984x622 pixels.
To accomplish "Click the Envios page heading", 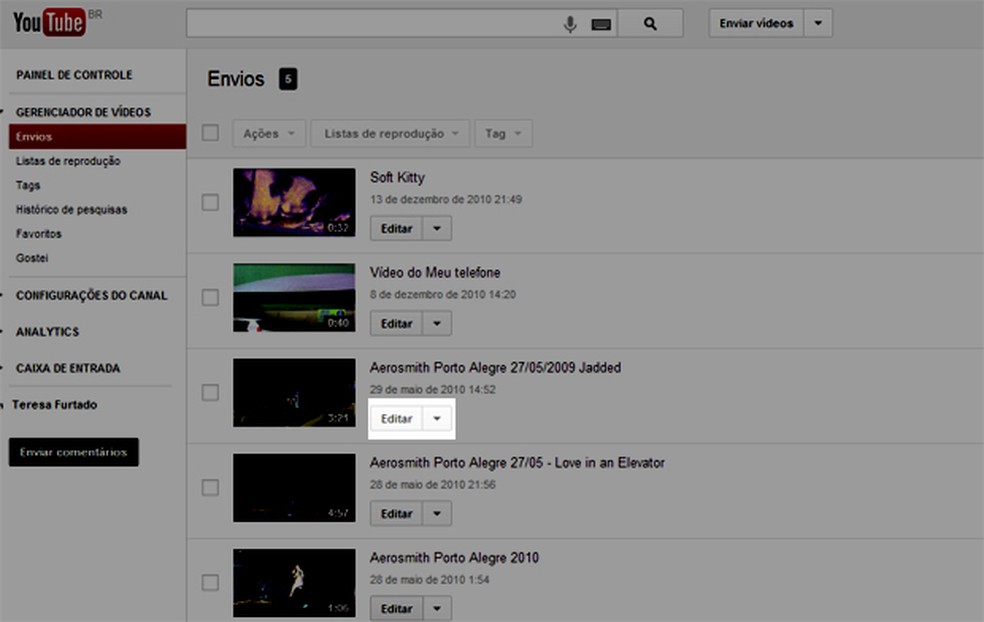I will coord(236,79).
